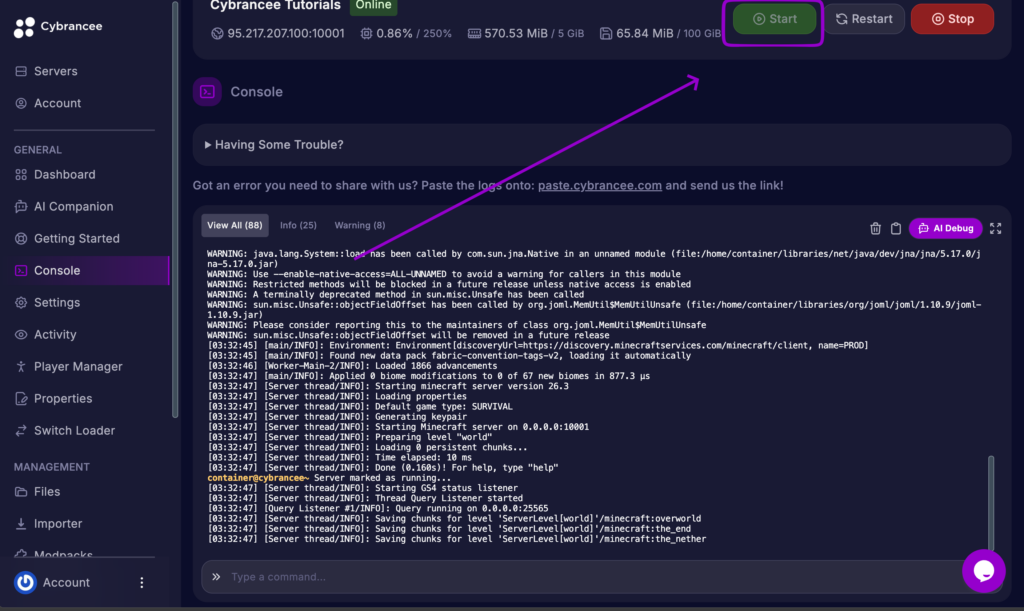
Task: Click the purple Console heading icon
Action: tap(207, 91)
